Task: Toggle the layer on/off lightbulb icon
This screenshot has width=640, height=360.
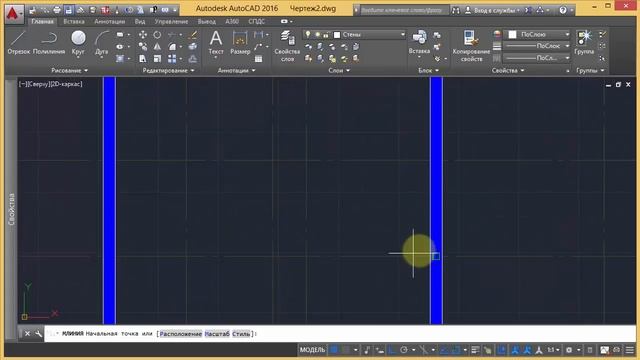Action: point(308,35)
